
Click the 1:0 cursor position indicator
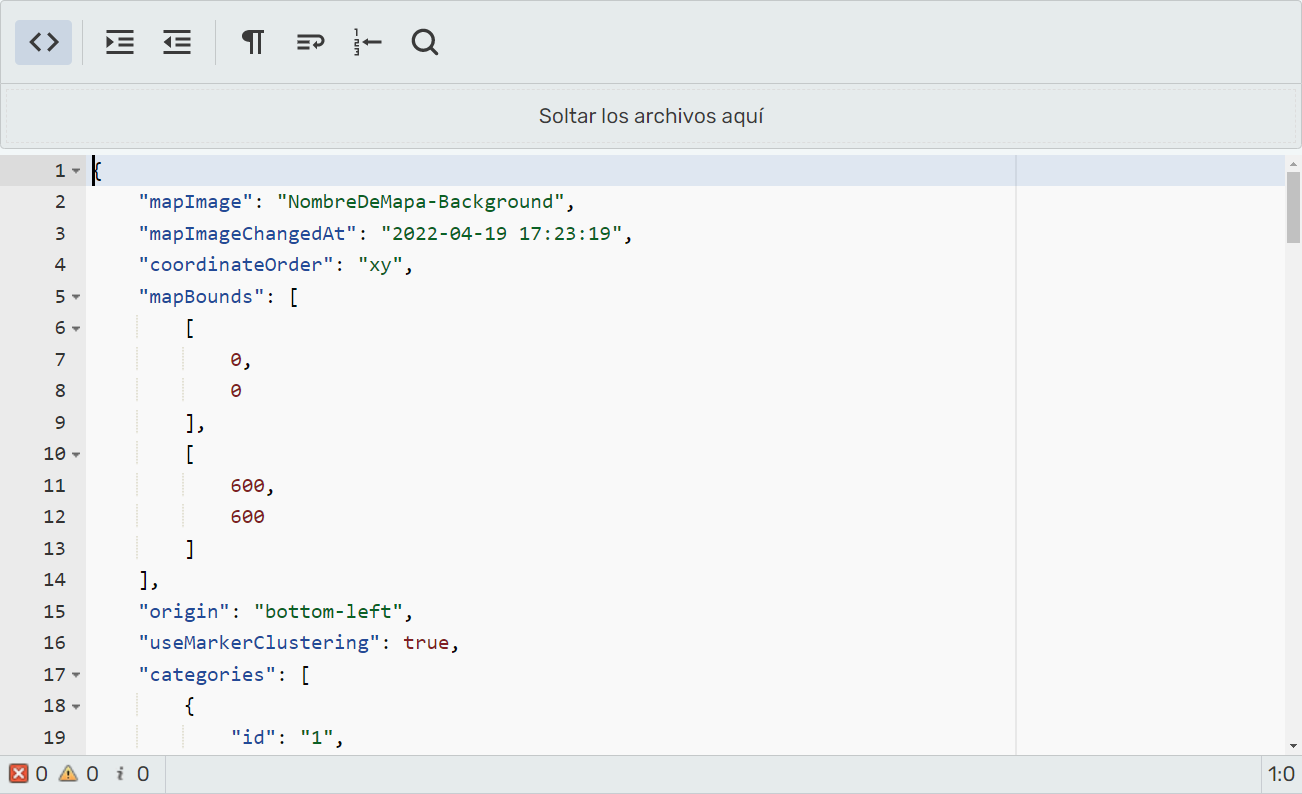tap(1281, 773)
